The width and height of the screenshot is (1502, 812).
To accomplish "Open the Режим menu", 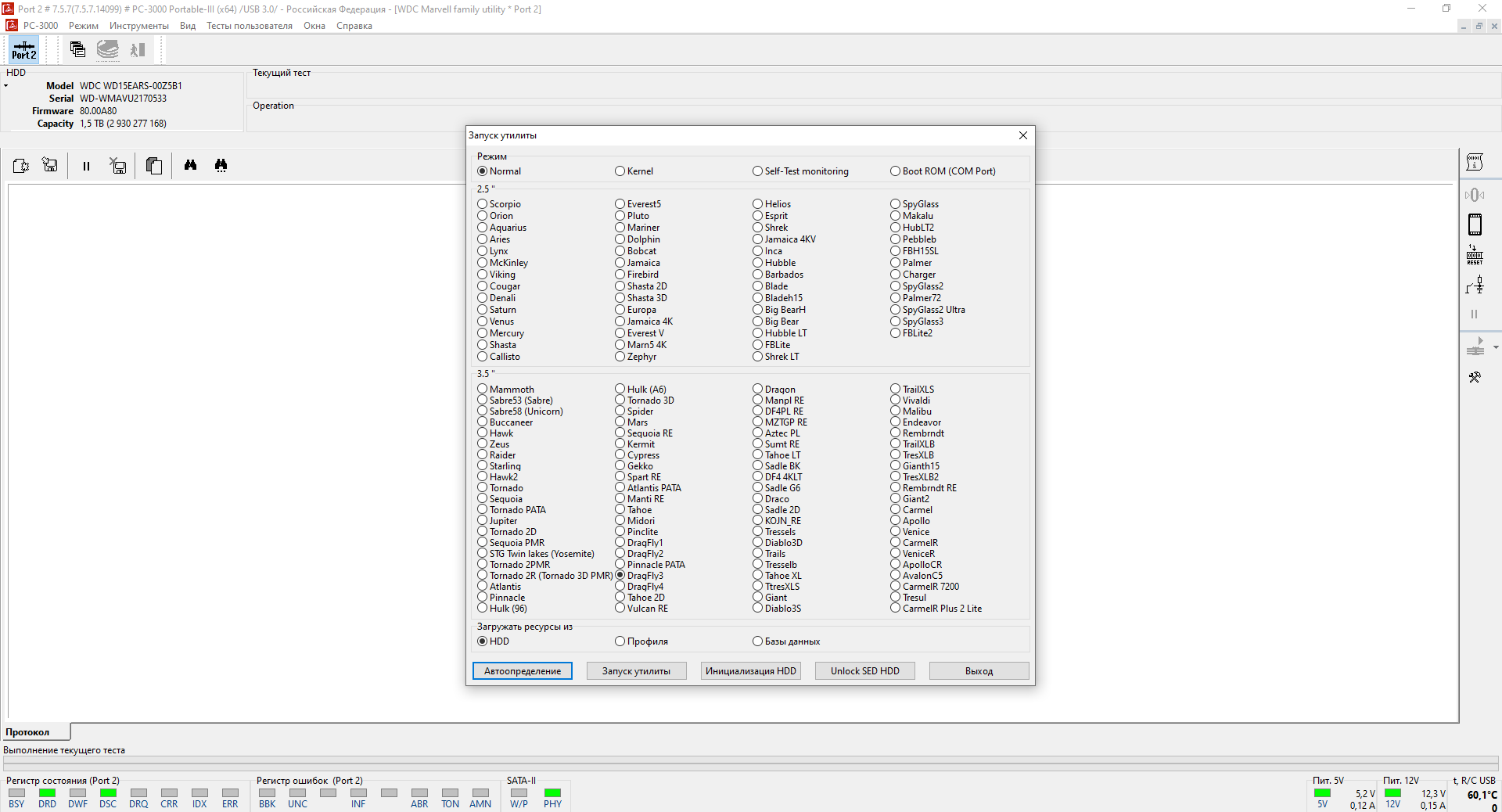I will click(84, 26).
